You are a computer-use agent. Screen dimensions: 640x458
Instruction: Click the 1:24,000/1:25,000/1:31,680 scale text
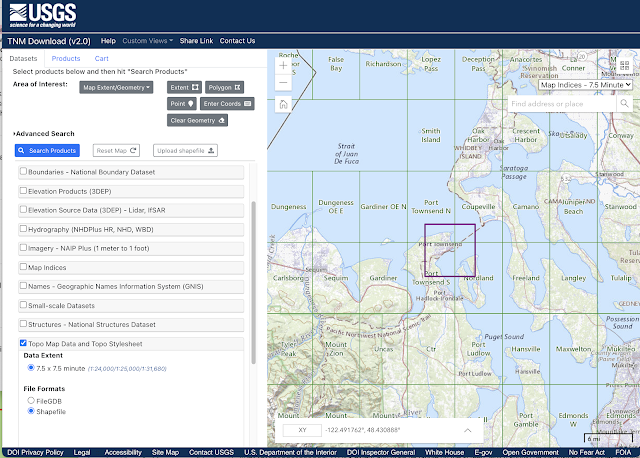click(127, 369)
